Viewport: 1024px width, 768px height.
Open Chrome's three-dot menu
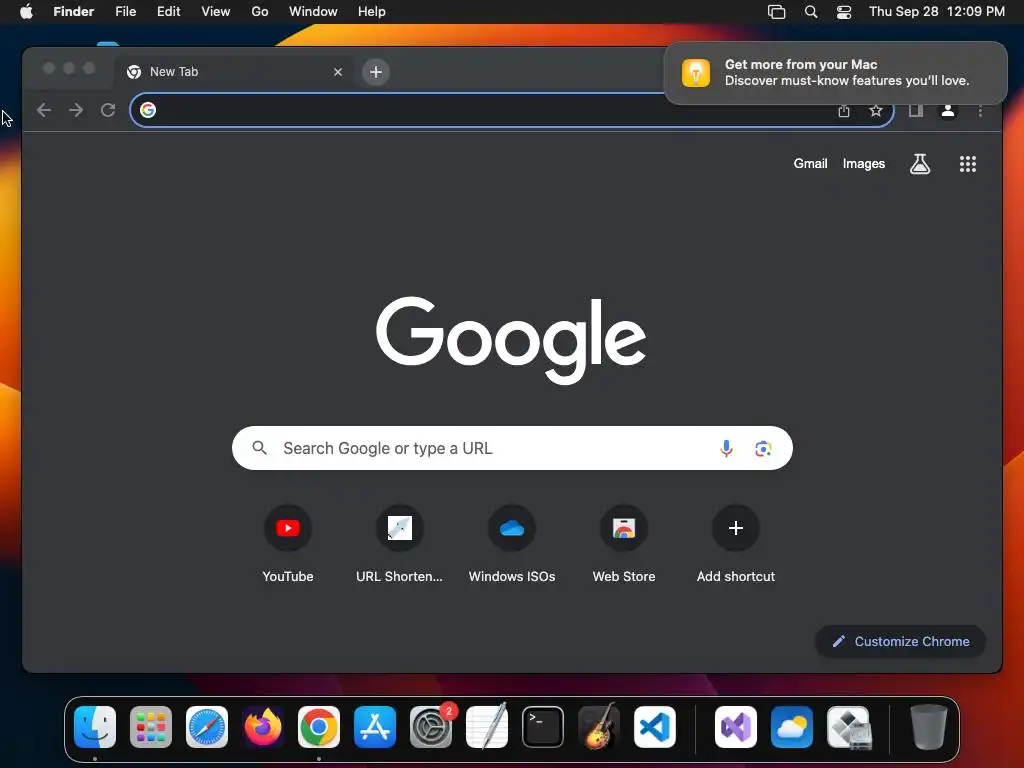980,111
